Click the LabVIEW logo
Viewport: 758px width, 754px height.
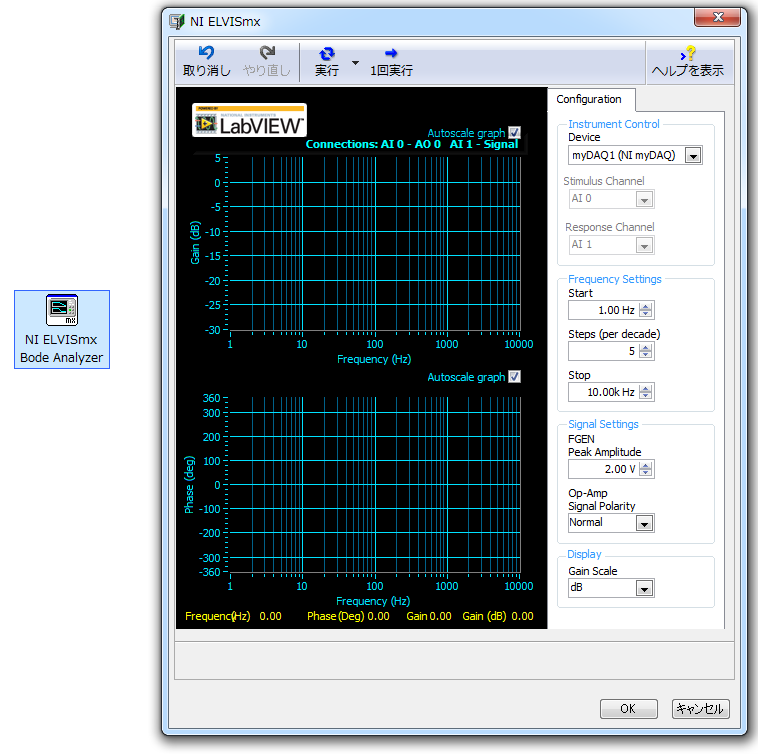[249, 120]
